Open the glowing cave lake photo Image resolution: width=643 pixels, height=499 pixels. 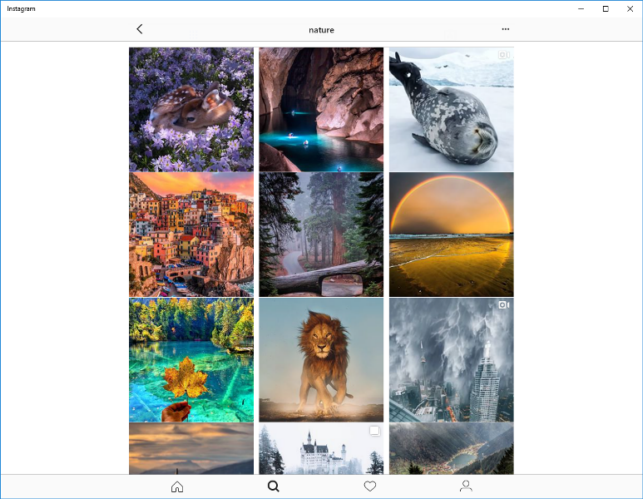tap(321, 109)
